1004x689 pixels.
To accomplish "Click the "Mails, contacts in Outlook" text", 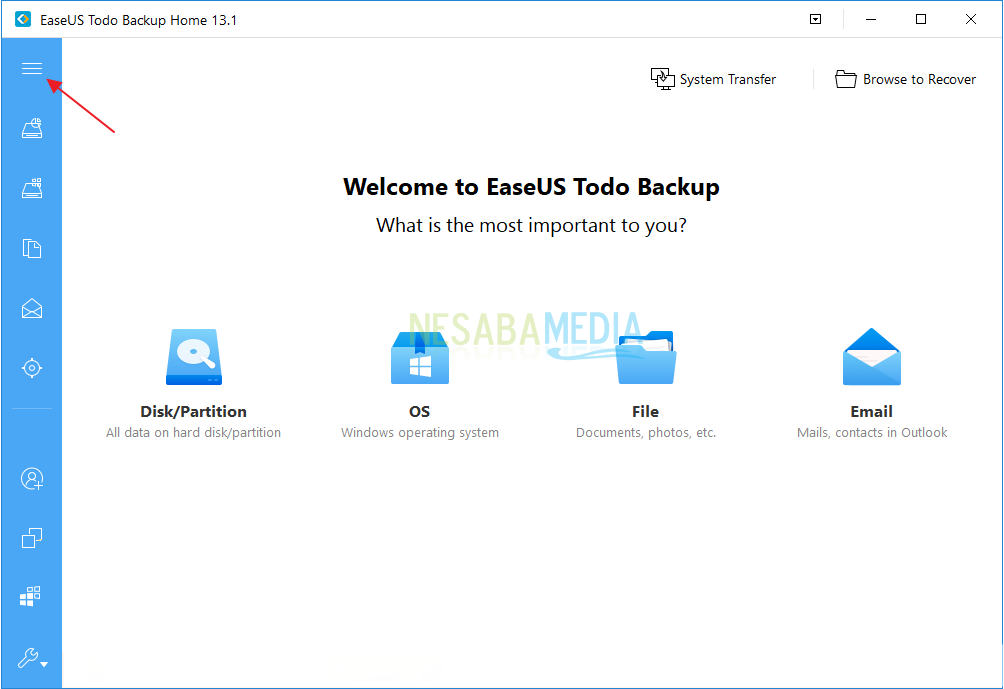I will click(x=872, y=433).
